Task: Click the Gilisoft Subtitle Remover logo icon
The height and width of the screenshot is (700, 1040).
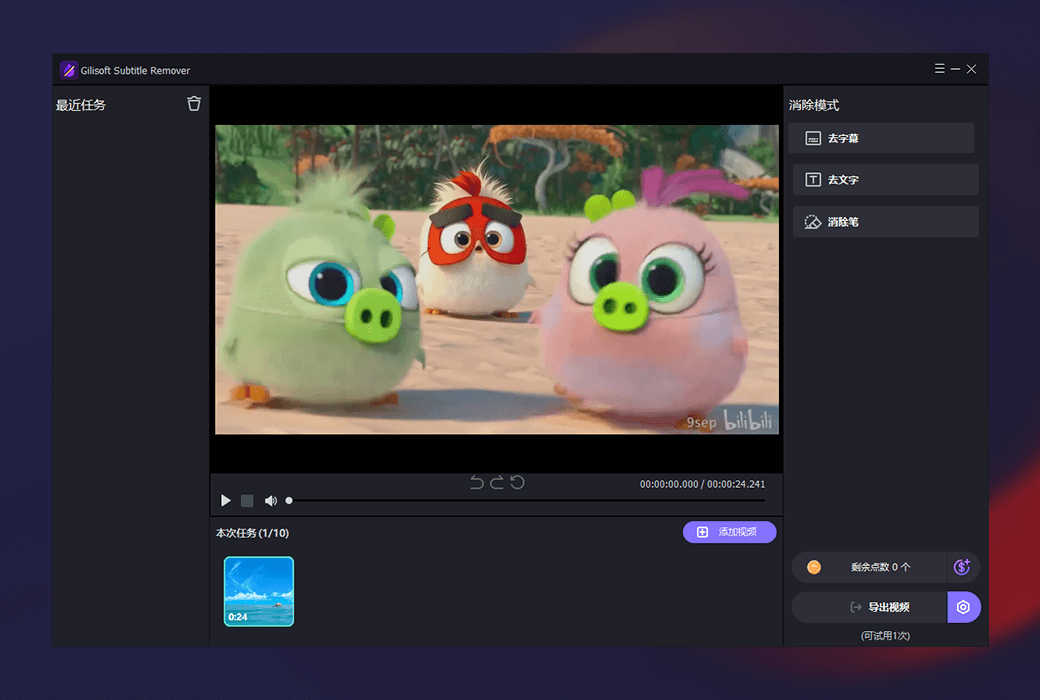Action: 68,70
